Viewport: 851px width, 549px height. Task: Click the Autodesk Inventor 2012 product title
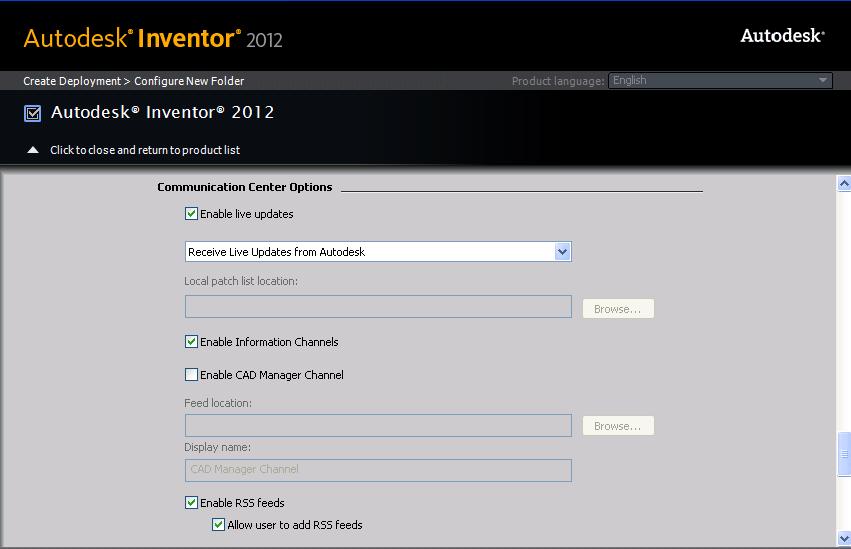162,112
